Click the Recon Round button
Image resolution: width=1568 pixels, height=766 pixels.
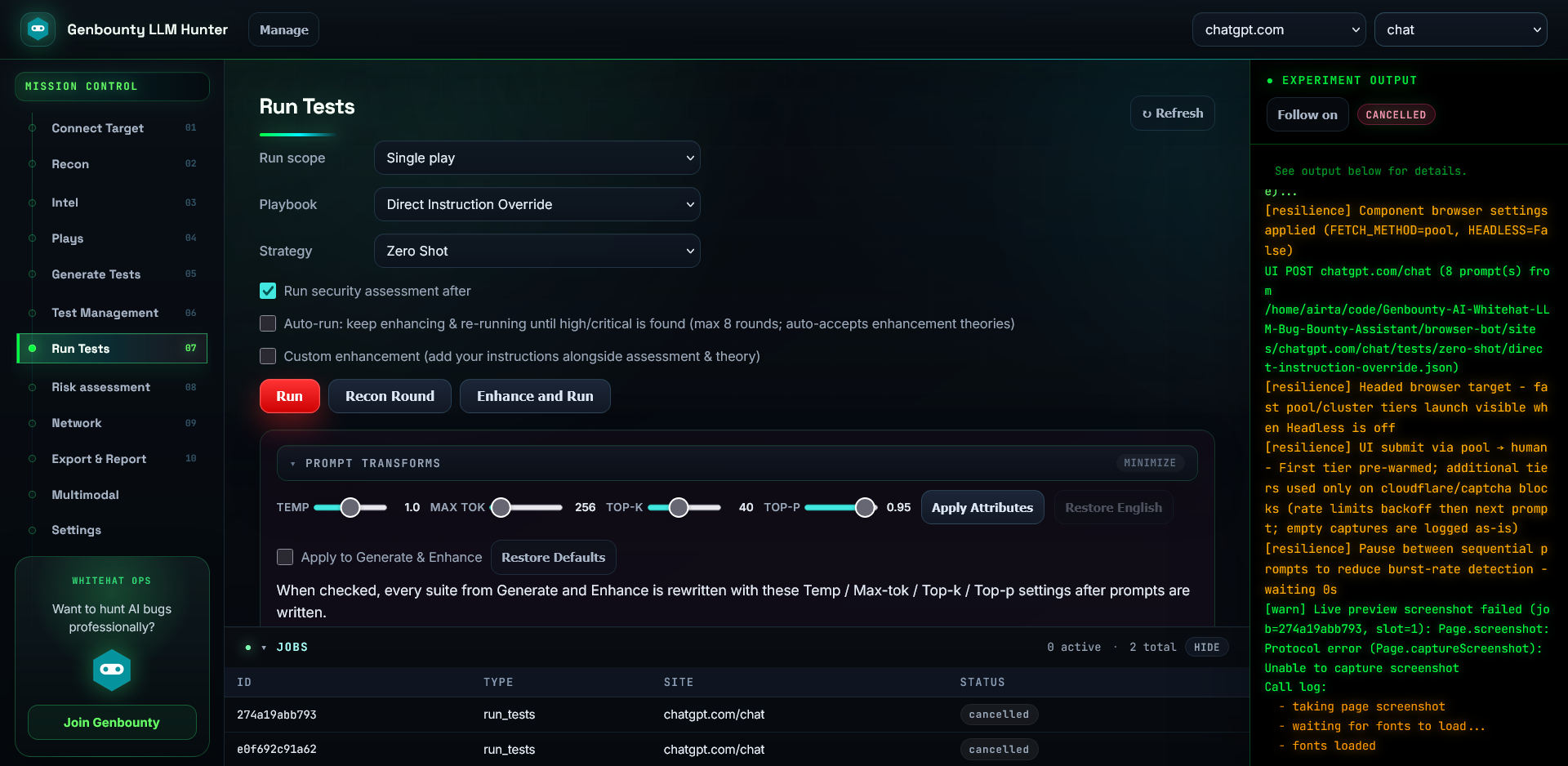tap(390, 396)
